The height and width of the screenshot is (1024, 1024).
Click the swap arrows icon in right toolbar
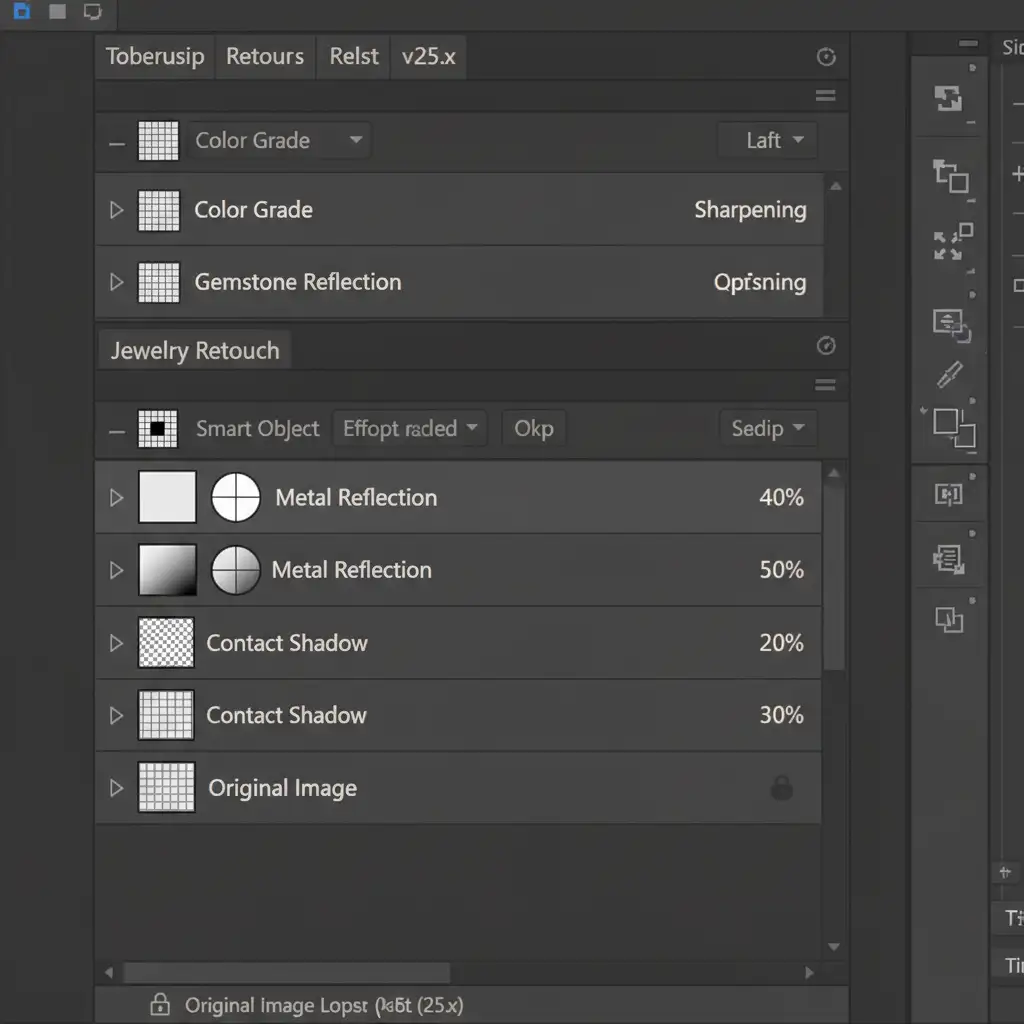947,98
